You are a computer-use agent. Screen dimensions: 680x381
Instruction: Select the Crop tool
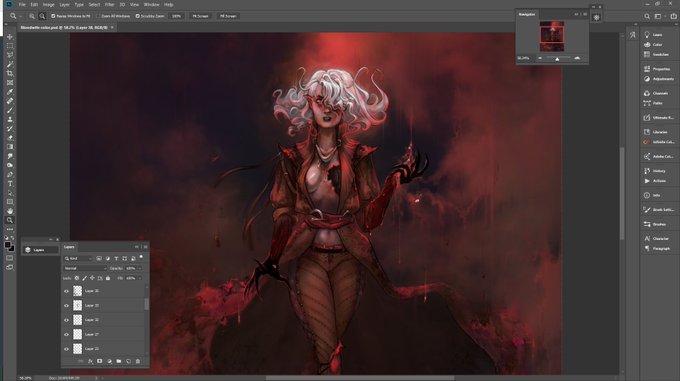pos(10,73)
